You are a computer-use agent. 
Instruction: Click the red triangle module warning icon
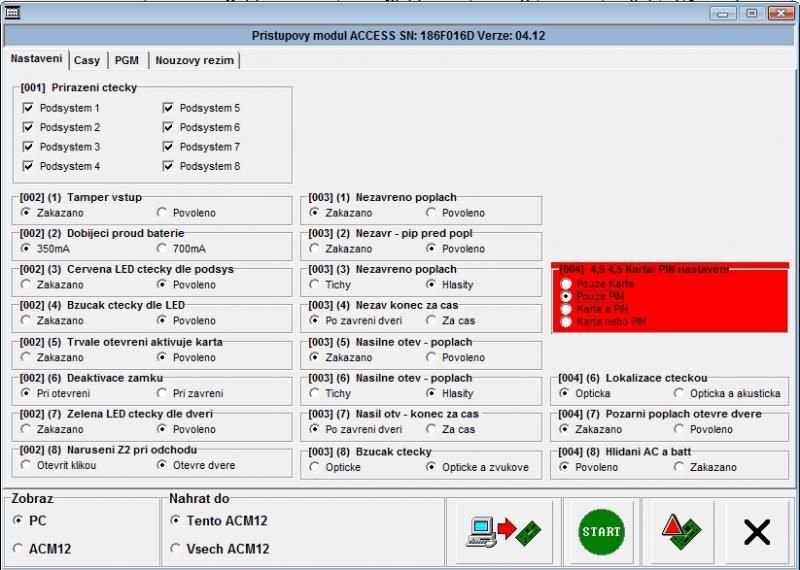(679, 532)
